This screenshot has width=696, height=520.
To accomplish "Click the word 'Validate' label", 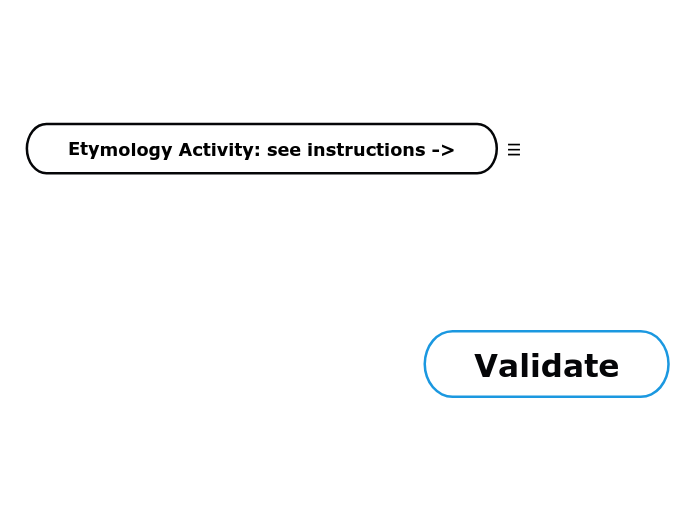I will (x=546, y=366).
